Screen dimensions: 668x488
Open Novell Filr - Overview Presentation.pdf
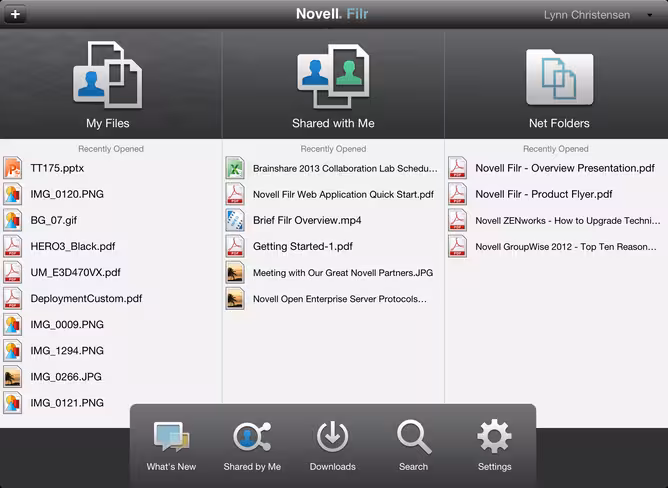pos(565,168)
